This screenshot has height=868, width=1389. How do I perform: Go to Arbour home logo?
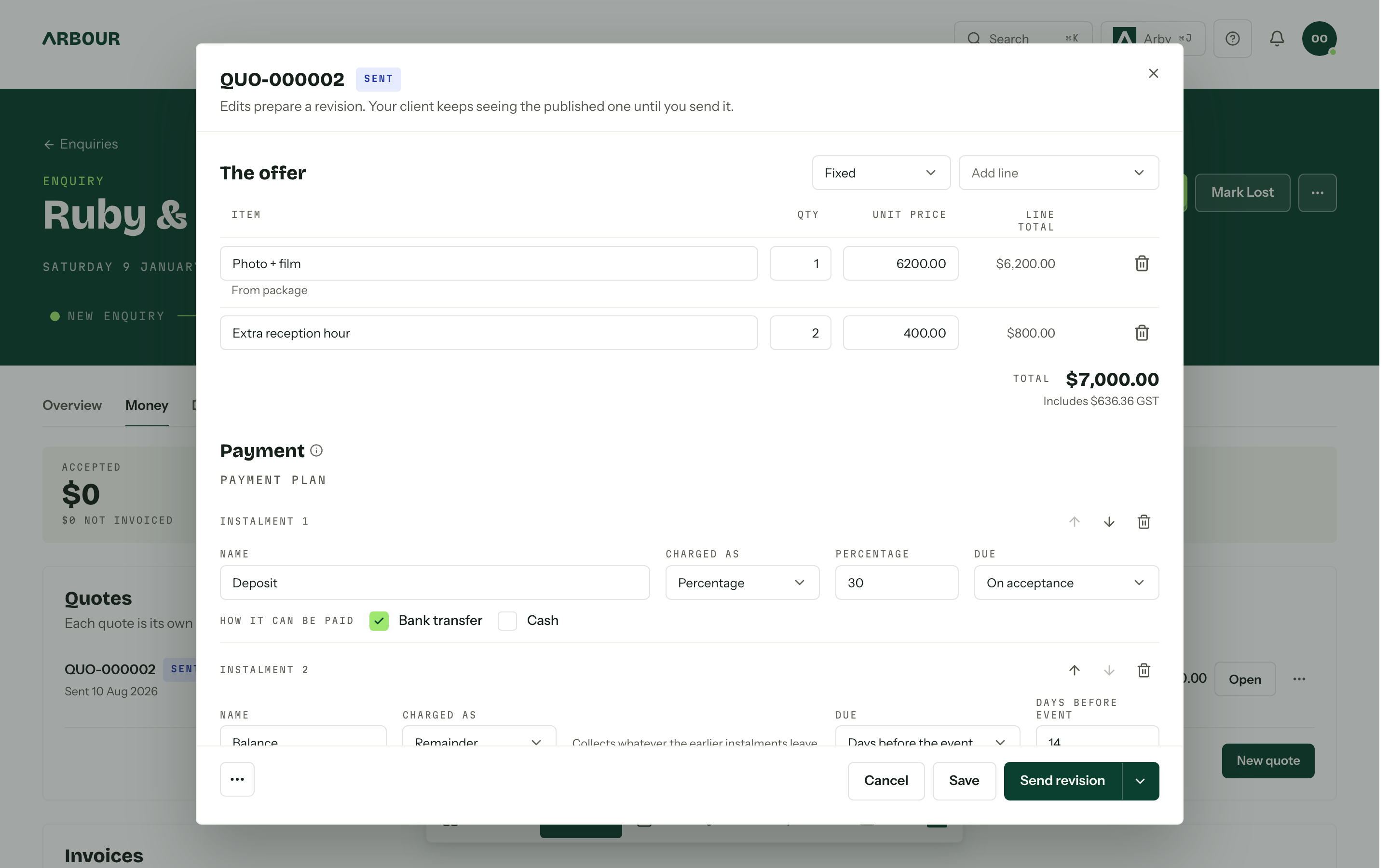coord(81,39)
